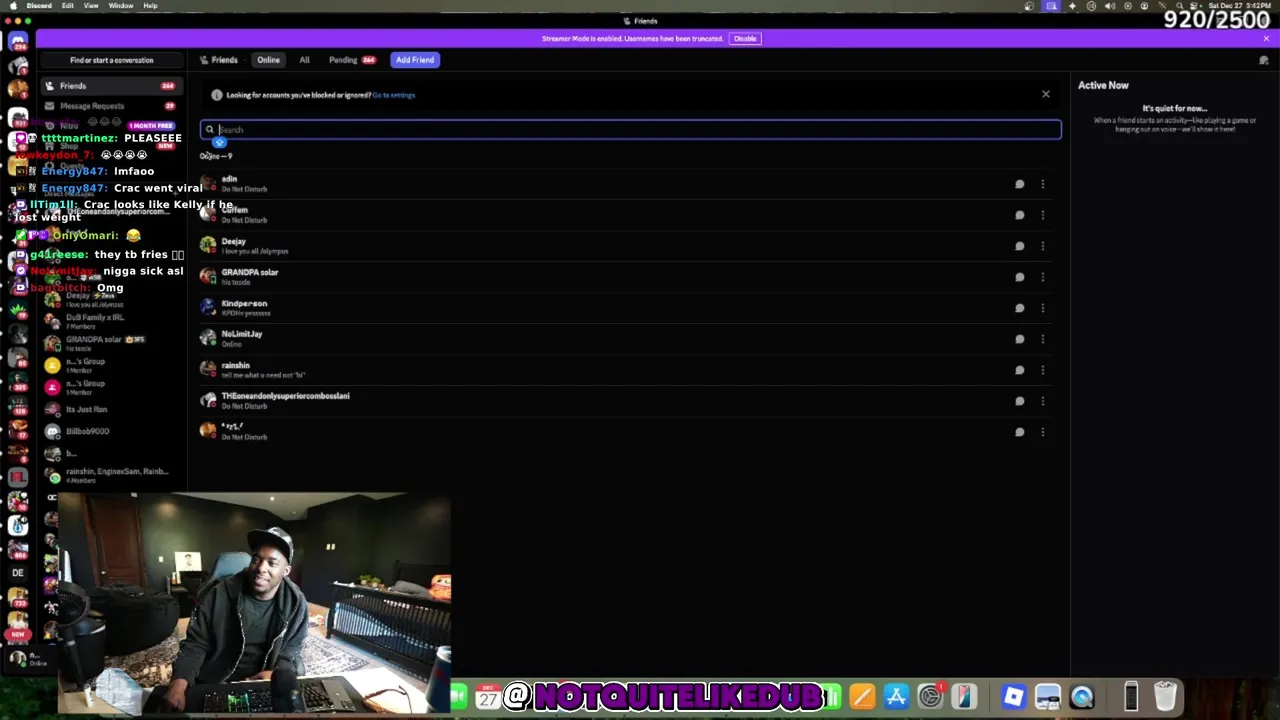The height and width of the screenshot is (720, 1280).
Task: Open the GRANDPA solar friend row
Action: click(x=627, y=277)
